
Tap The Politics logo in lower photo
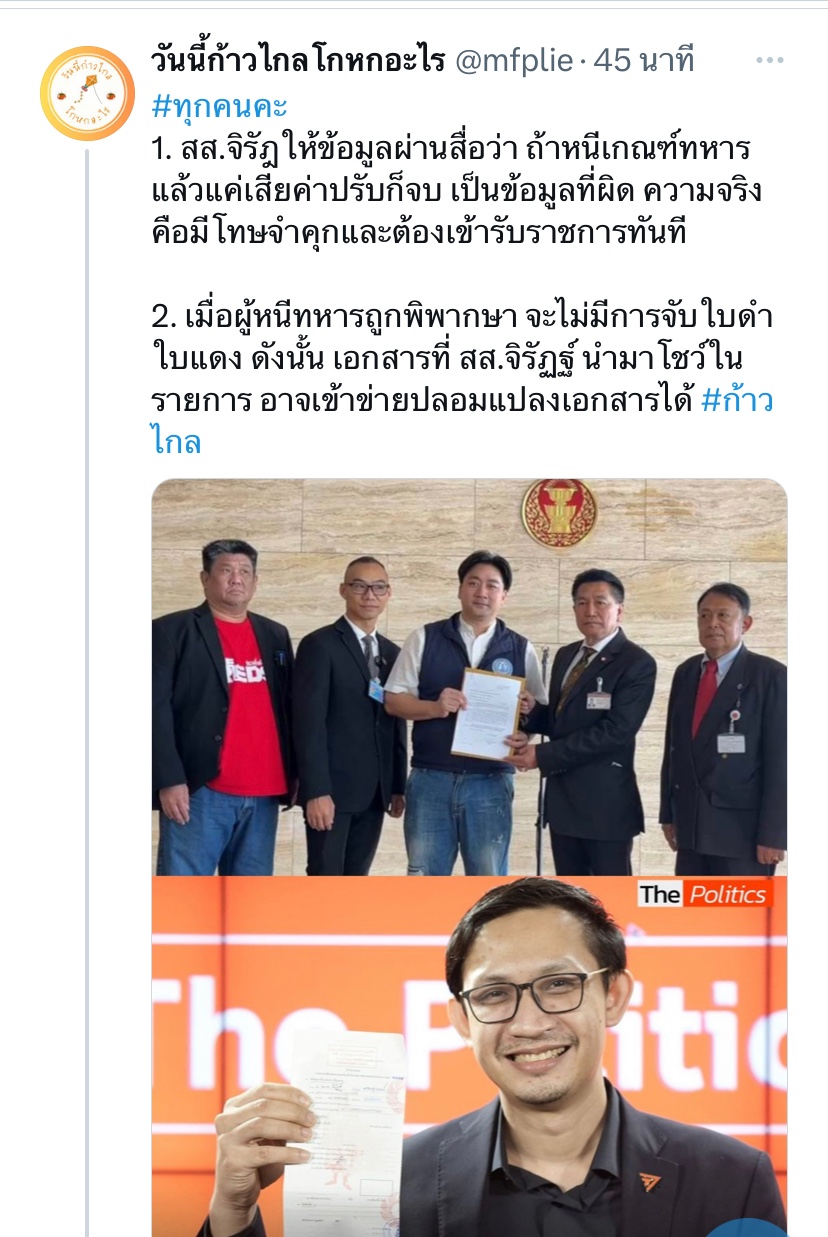[704, 894]
